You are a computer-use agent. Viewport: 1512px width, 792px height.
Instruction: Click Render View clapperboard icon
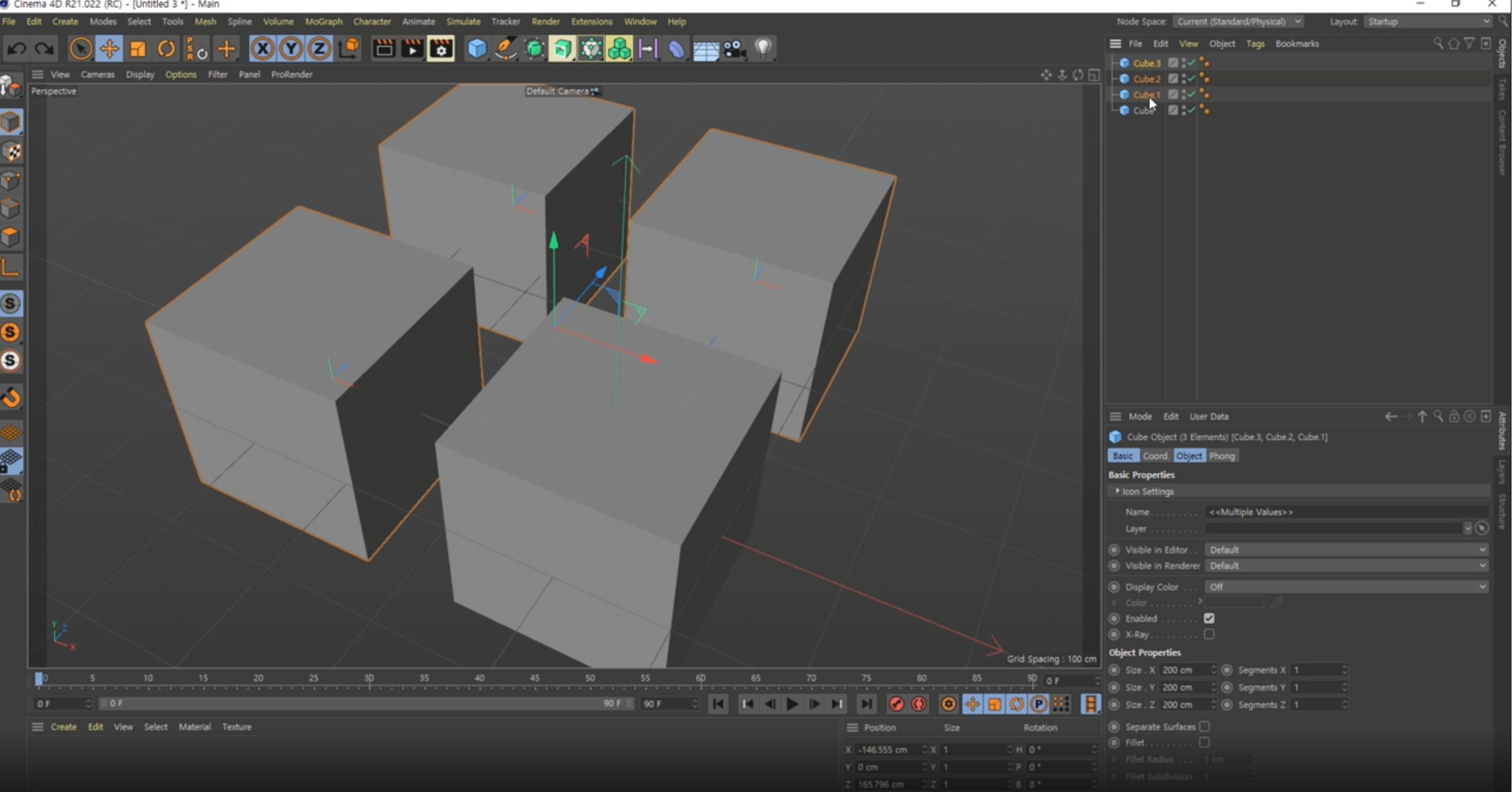point(384,49)
